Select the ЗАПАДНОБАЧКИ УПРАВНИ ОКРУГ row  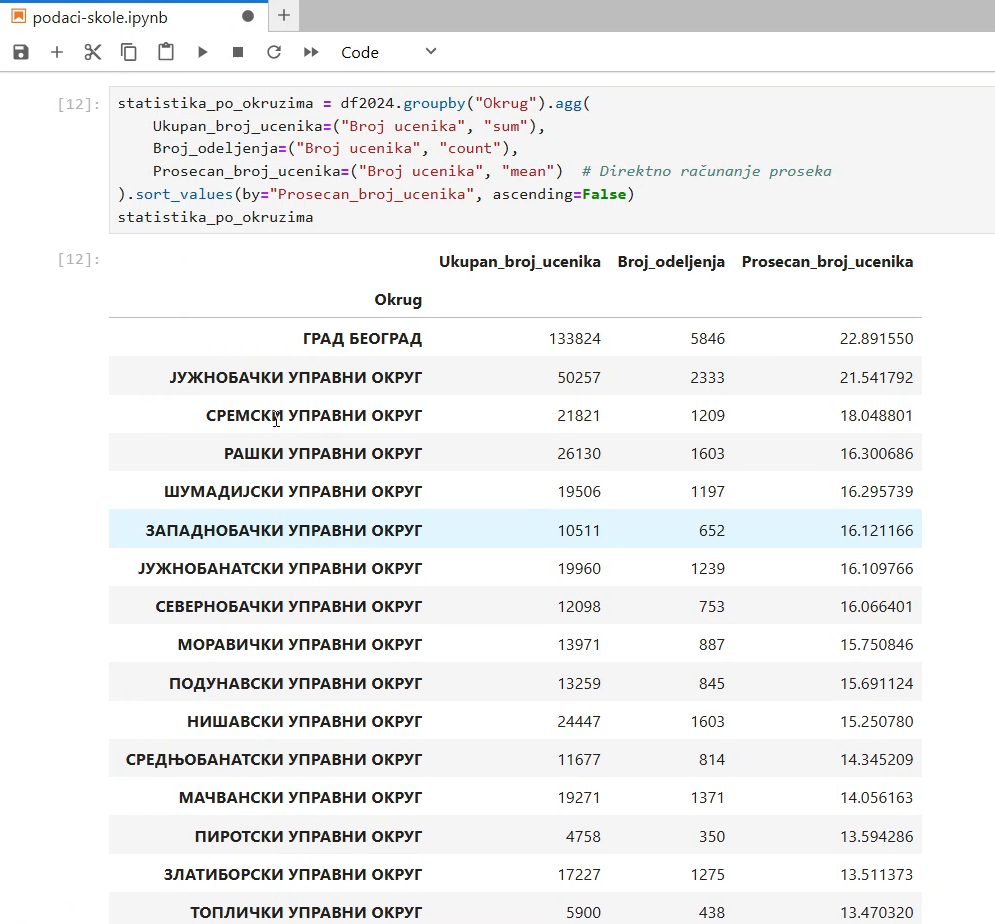[x=515, y=529]
